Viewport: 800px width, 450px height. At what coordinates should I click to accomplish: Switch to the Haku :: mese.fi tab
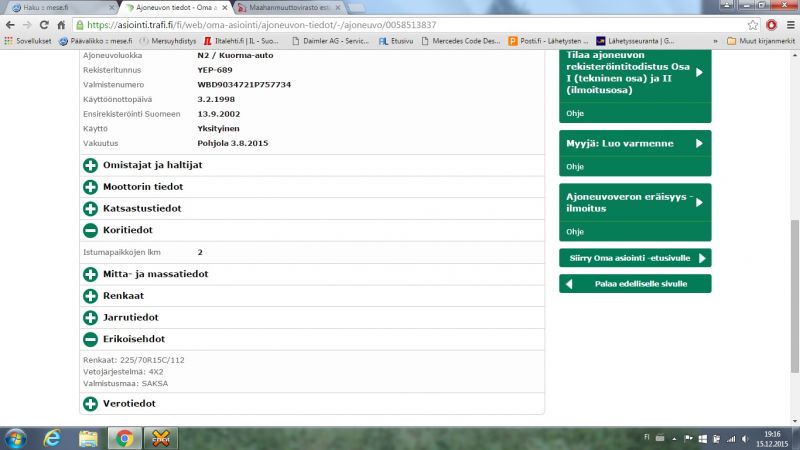(x=59, y=8)
